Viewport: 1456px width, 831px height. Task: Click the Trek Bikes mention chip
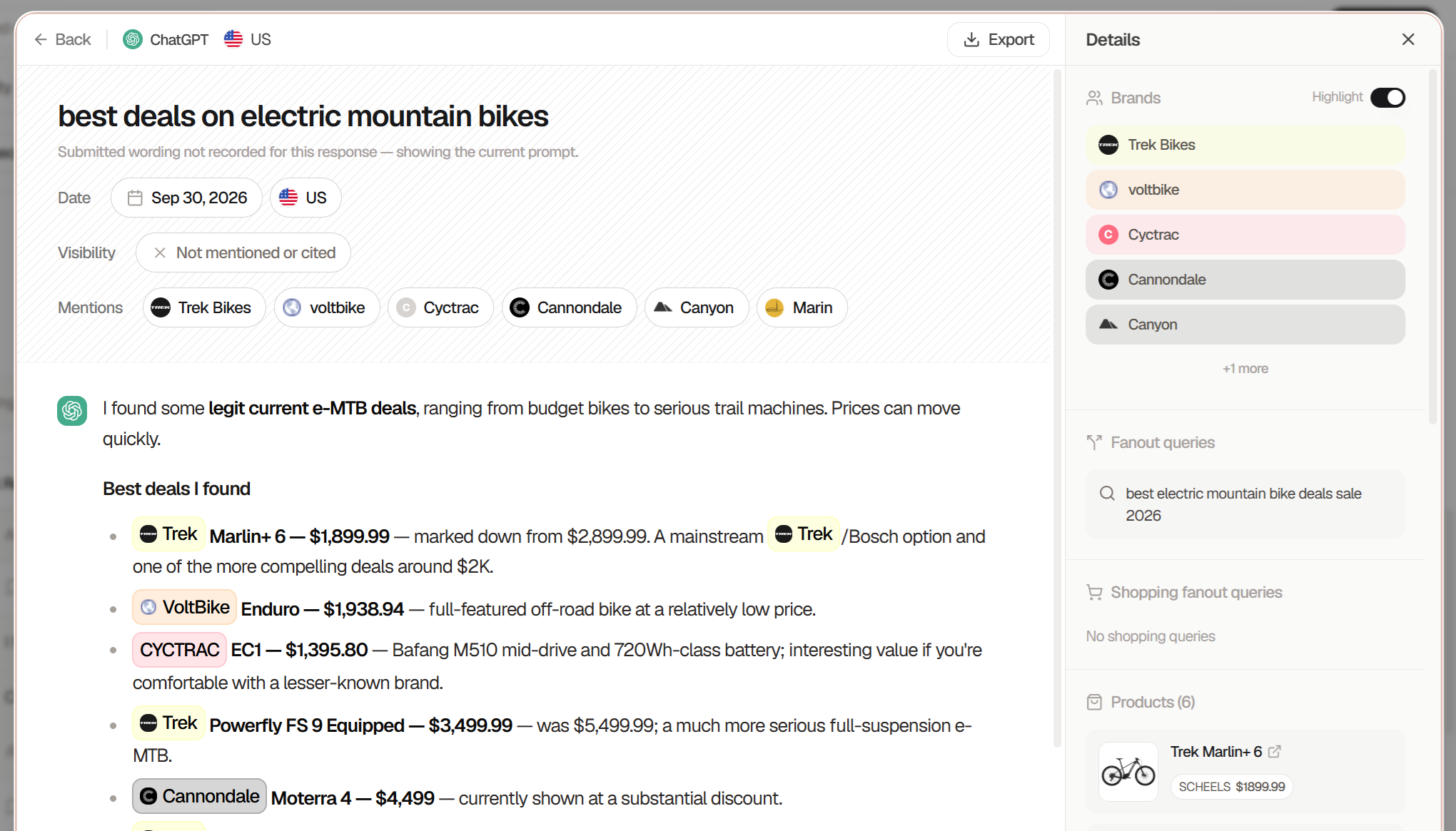204,307
